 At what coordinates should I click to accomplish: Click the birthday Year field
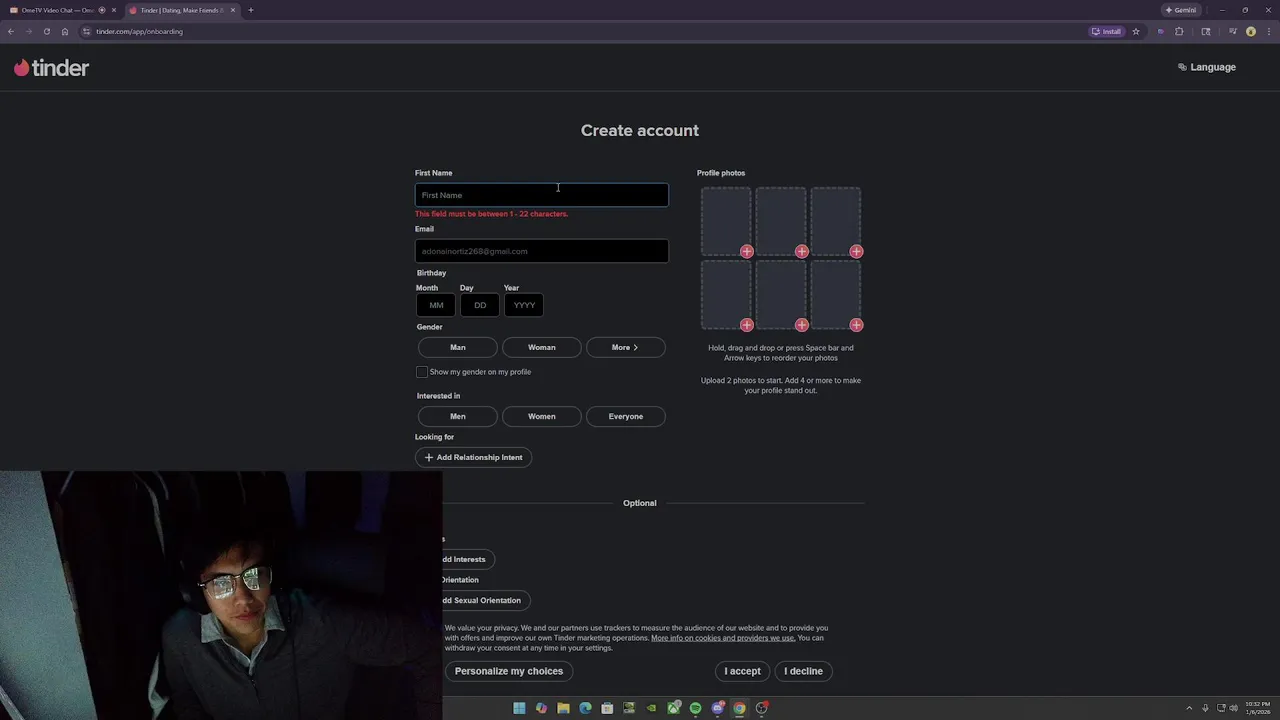[524, 305]
